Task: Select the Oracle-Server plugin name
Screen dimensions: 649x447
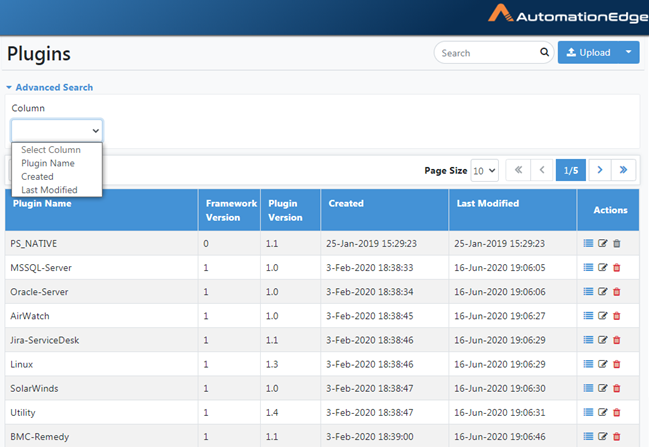Action: [x=39, y=292]
